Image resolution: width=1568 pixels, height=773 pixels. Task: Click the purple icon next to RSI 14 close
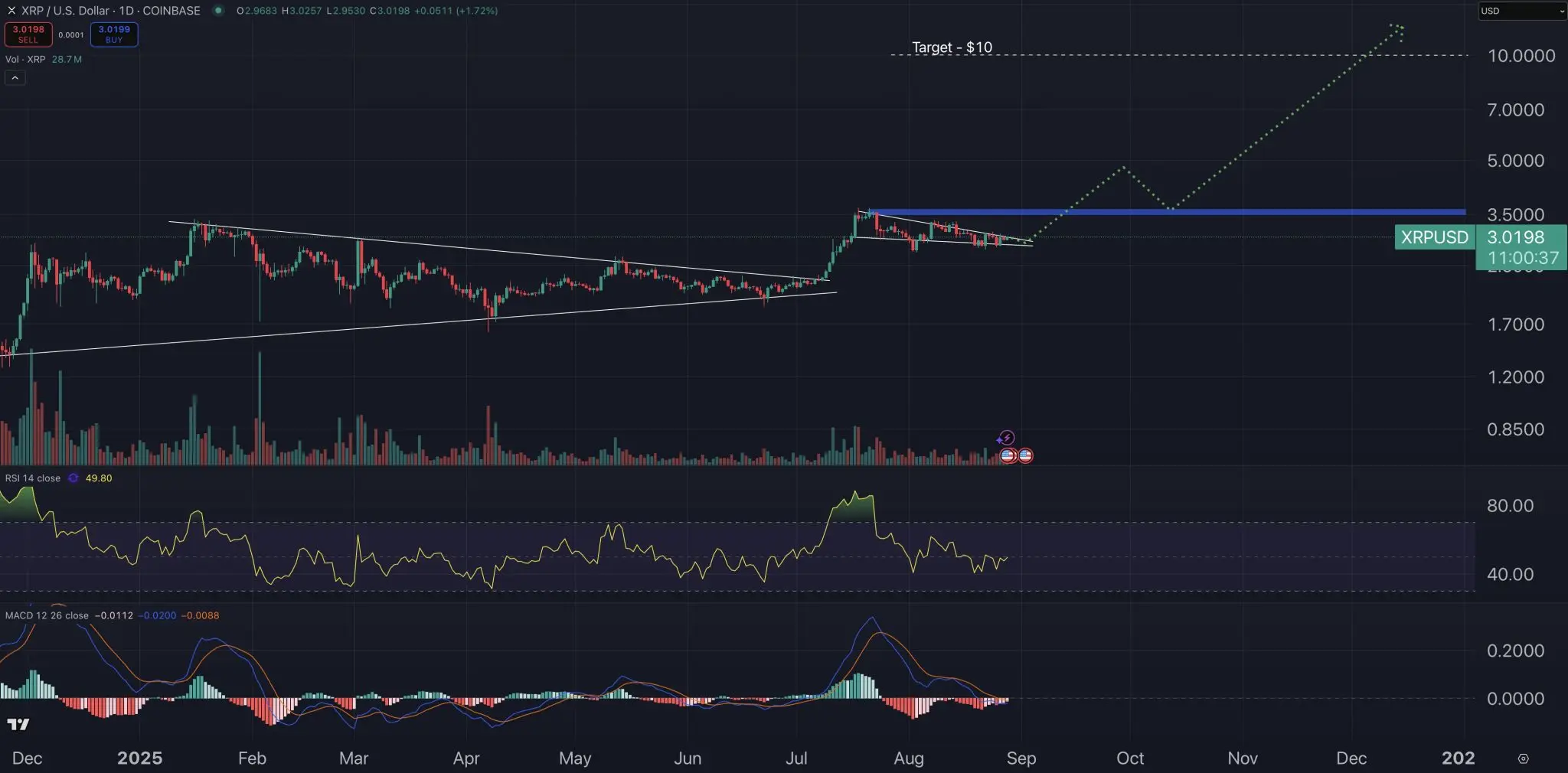click(x=73, y=478)
